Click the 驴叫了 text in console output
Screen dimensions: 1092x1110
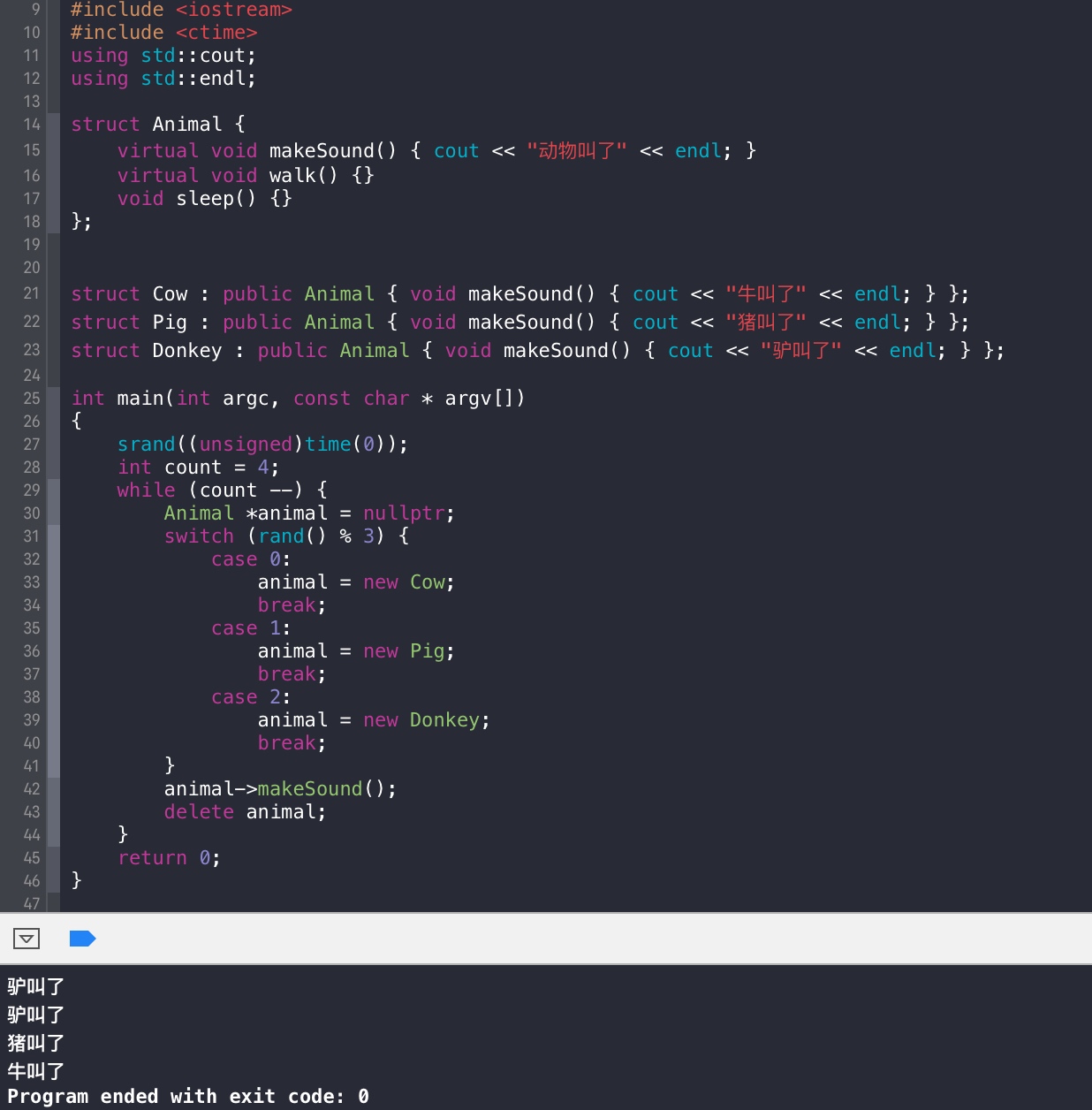(x=34, y=985)
